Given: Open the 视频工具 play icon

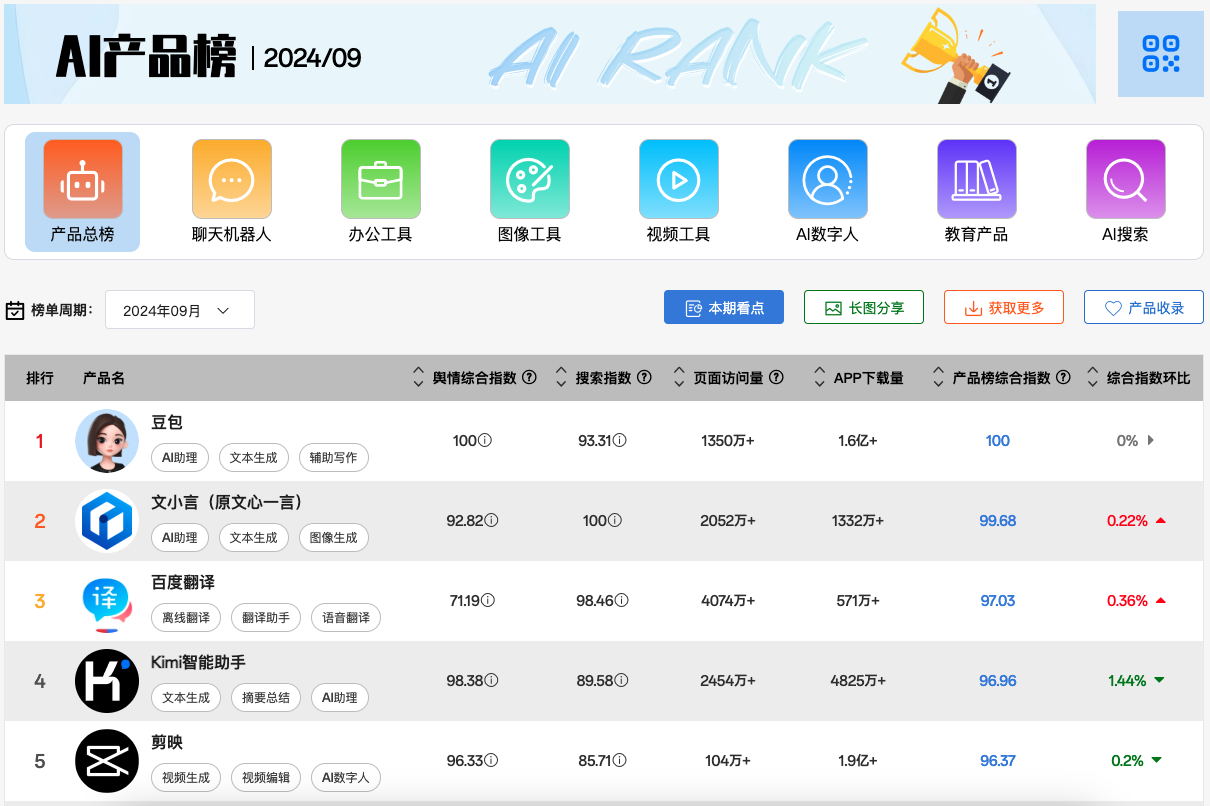Looking at the screenshot, I should pos(678,179).
